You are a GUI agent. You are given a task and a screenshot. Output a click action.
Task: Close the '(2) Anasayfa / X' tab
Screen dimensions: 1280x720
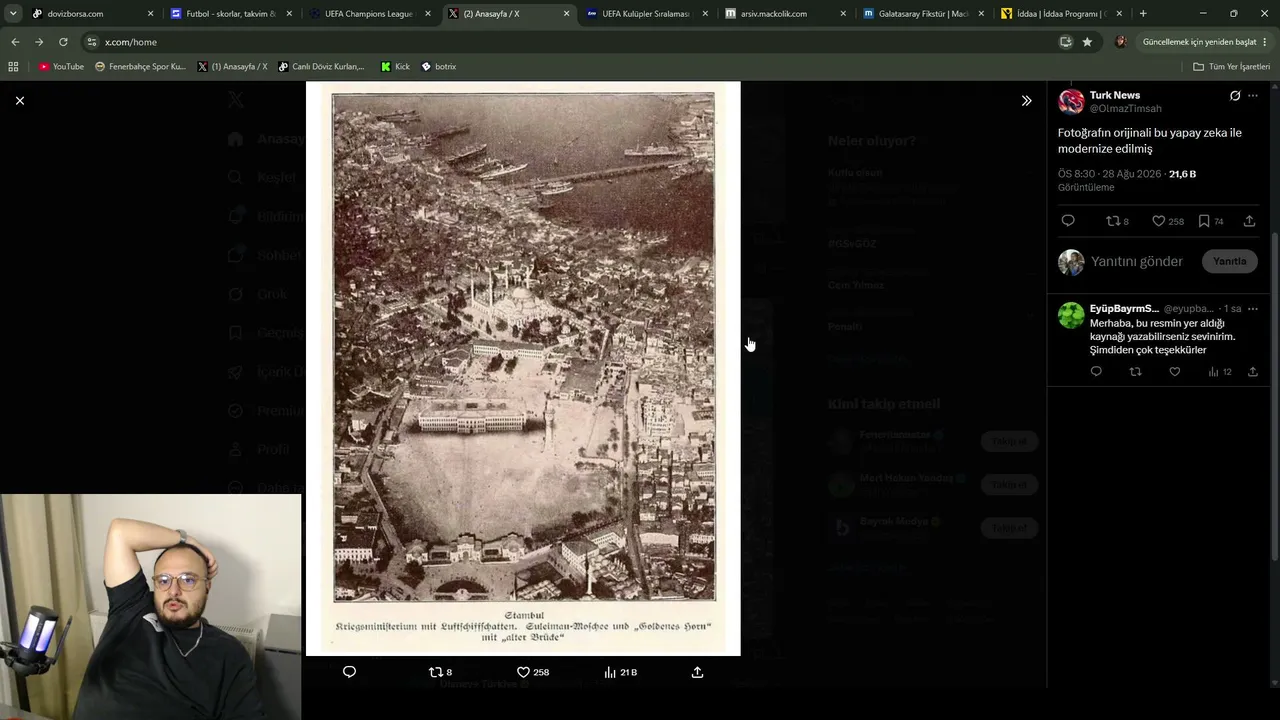click(x=566, y=14)
